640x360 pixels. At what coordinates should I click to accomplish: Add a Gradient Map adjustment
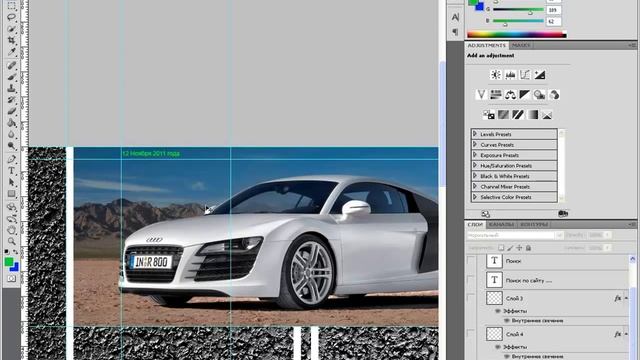533,115
